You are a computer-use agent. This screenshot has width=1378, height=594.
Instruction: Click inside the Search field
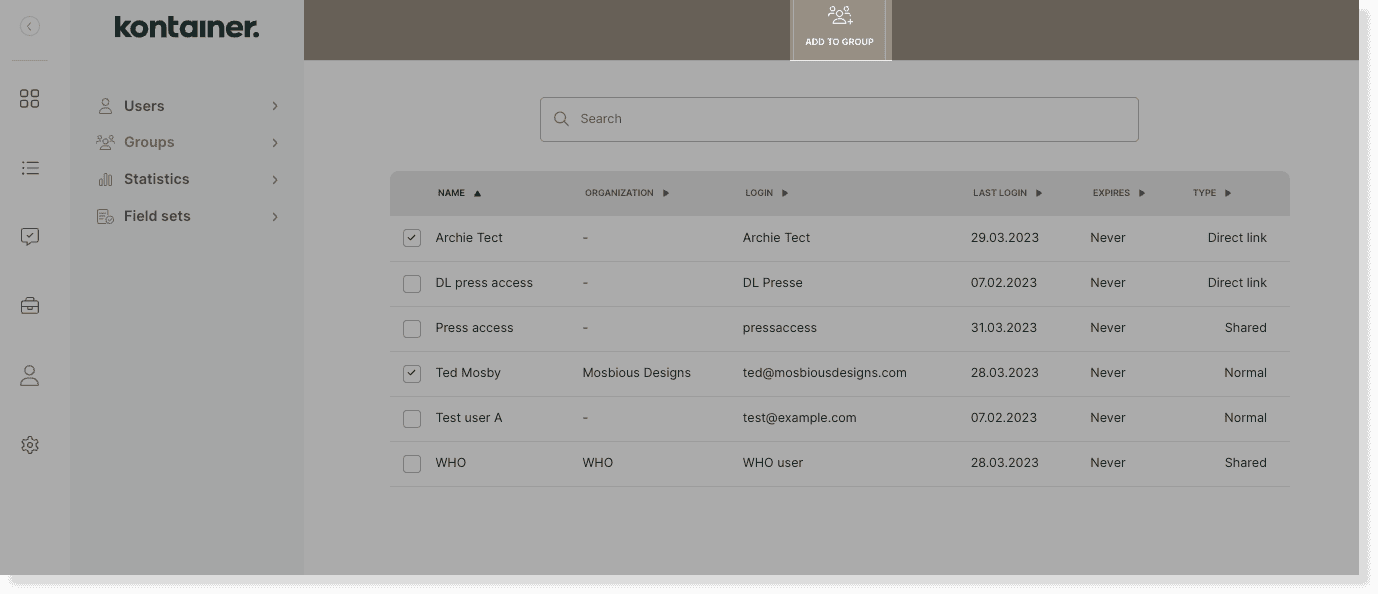point(839,118)
